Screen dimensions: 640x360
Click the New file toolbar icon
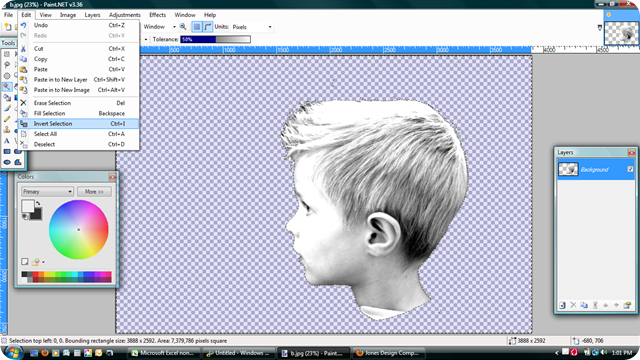coord(8,27)
